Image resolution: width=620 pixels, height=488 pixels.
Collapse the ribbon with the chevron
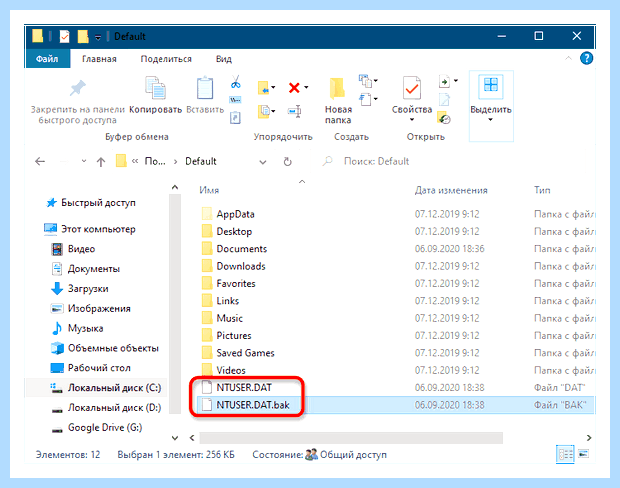pyautogui.click(x=568, y=59)
